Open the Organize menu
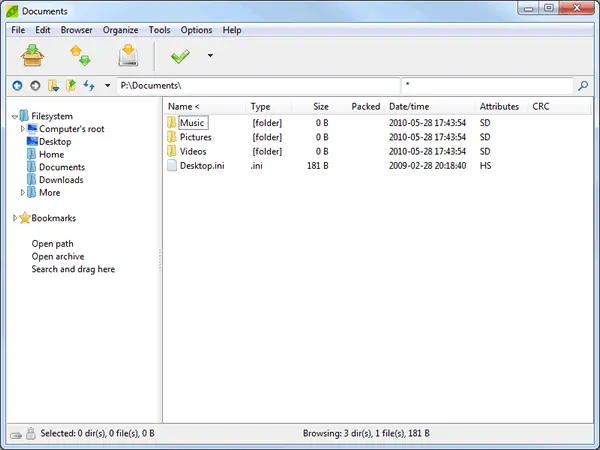Image resolution: width=600 pixels, height=450 pixels. pos(121,30)
